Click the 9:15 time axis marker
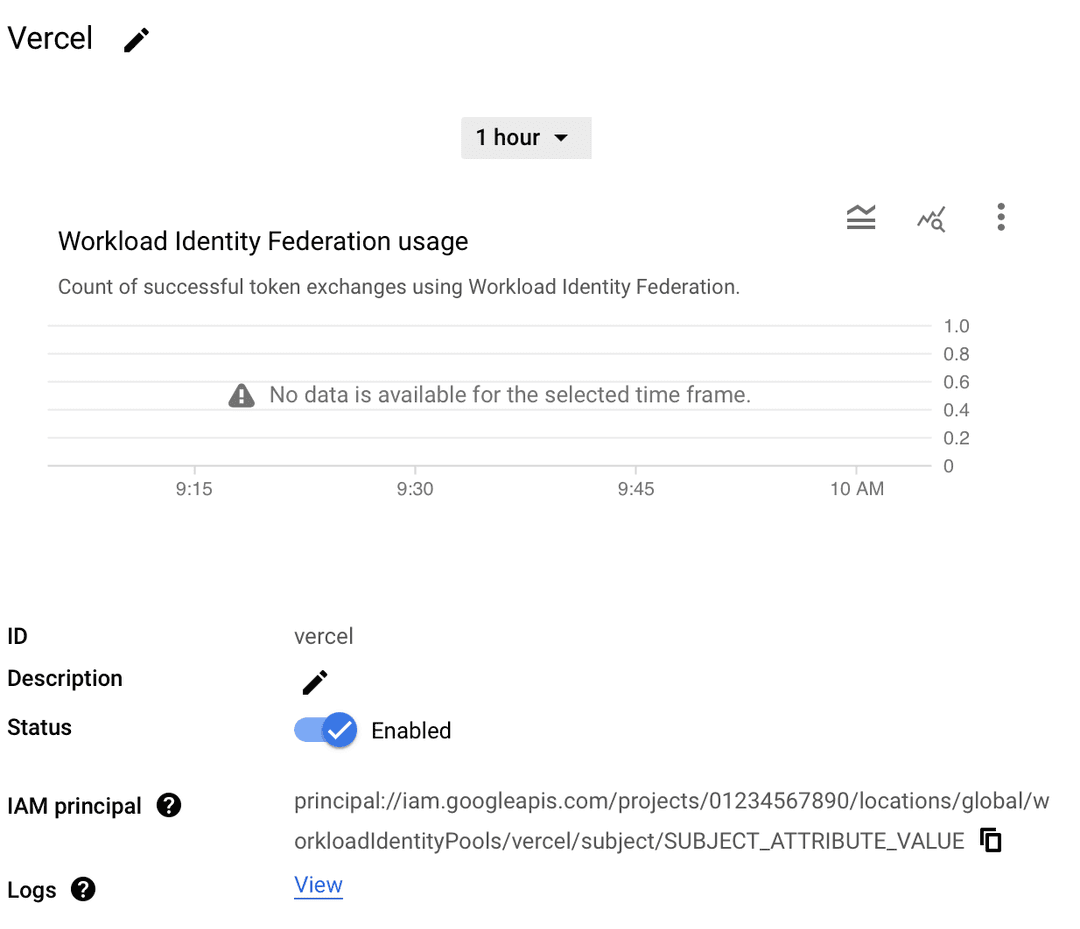The image size is (1080, 929). (x=193, y=489)
